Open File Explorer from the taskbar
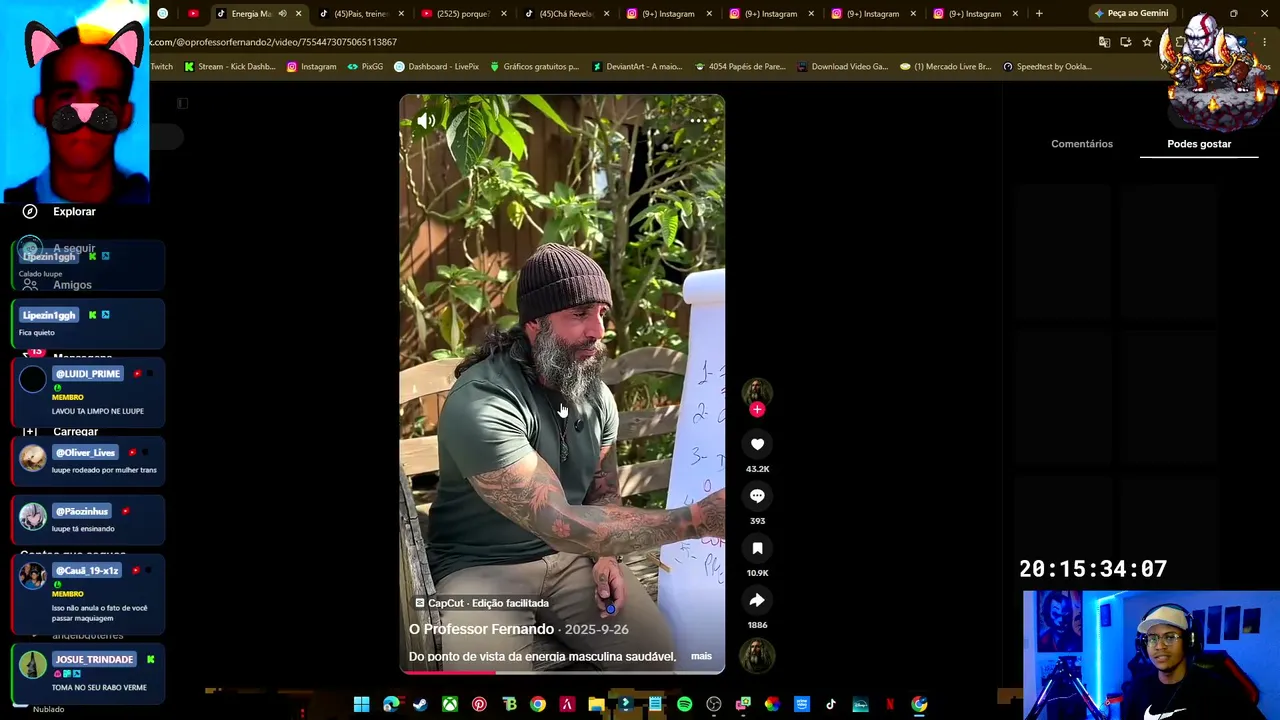 596,704
